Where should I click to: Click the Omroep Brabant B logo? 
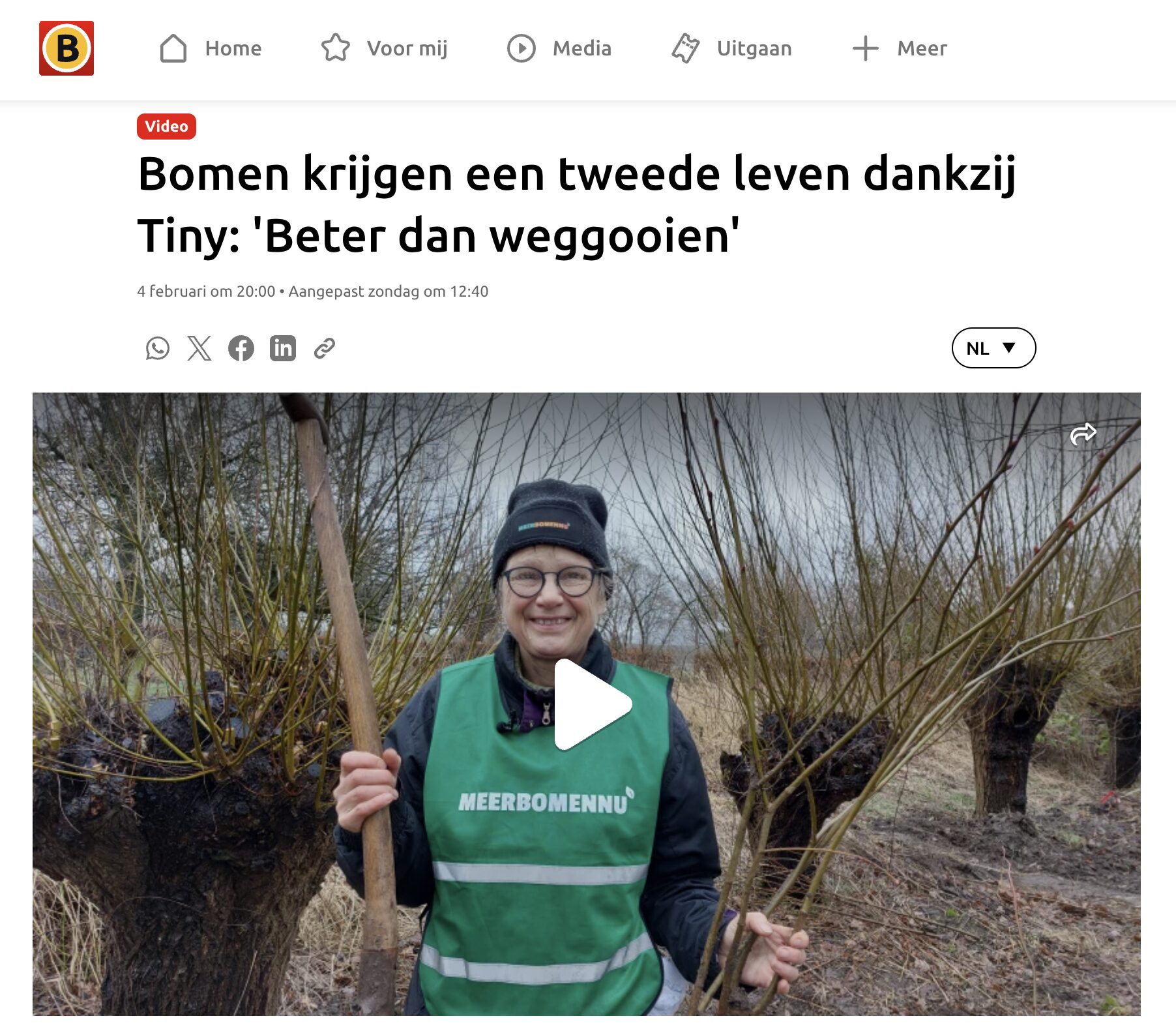click(x=66, y=48)
